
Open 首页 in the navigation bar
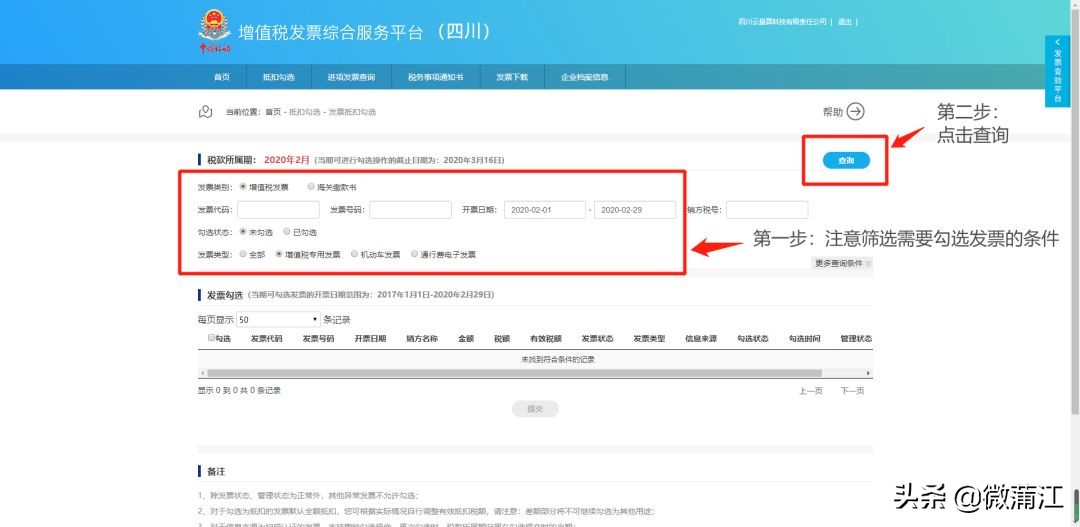click(222, 77)
